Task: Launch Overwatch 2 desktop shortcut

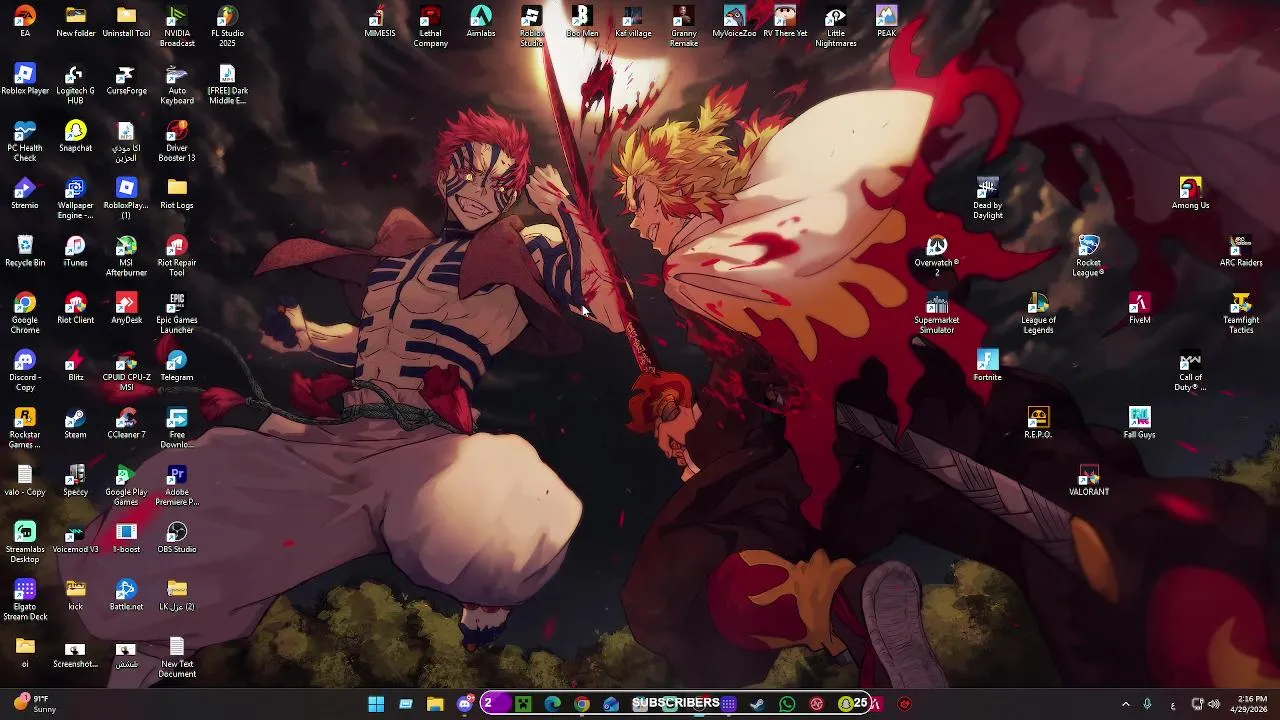Action: [937, 256]
